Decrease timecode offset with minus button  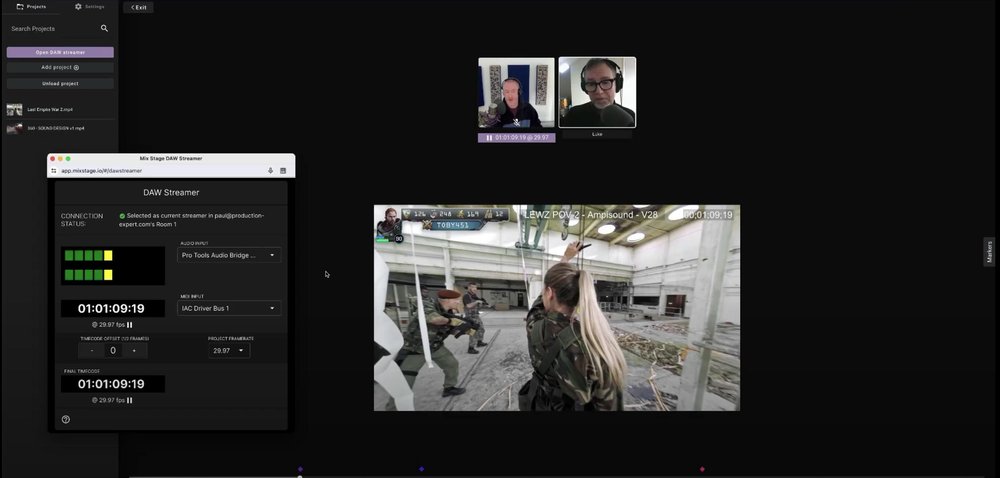tap(92, 351)
